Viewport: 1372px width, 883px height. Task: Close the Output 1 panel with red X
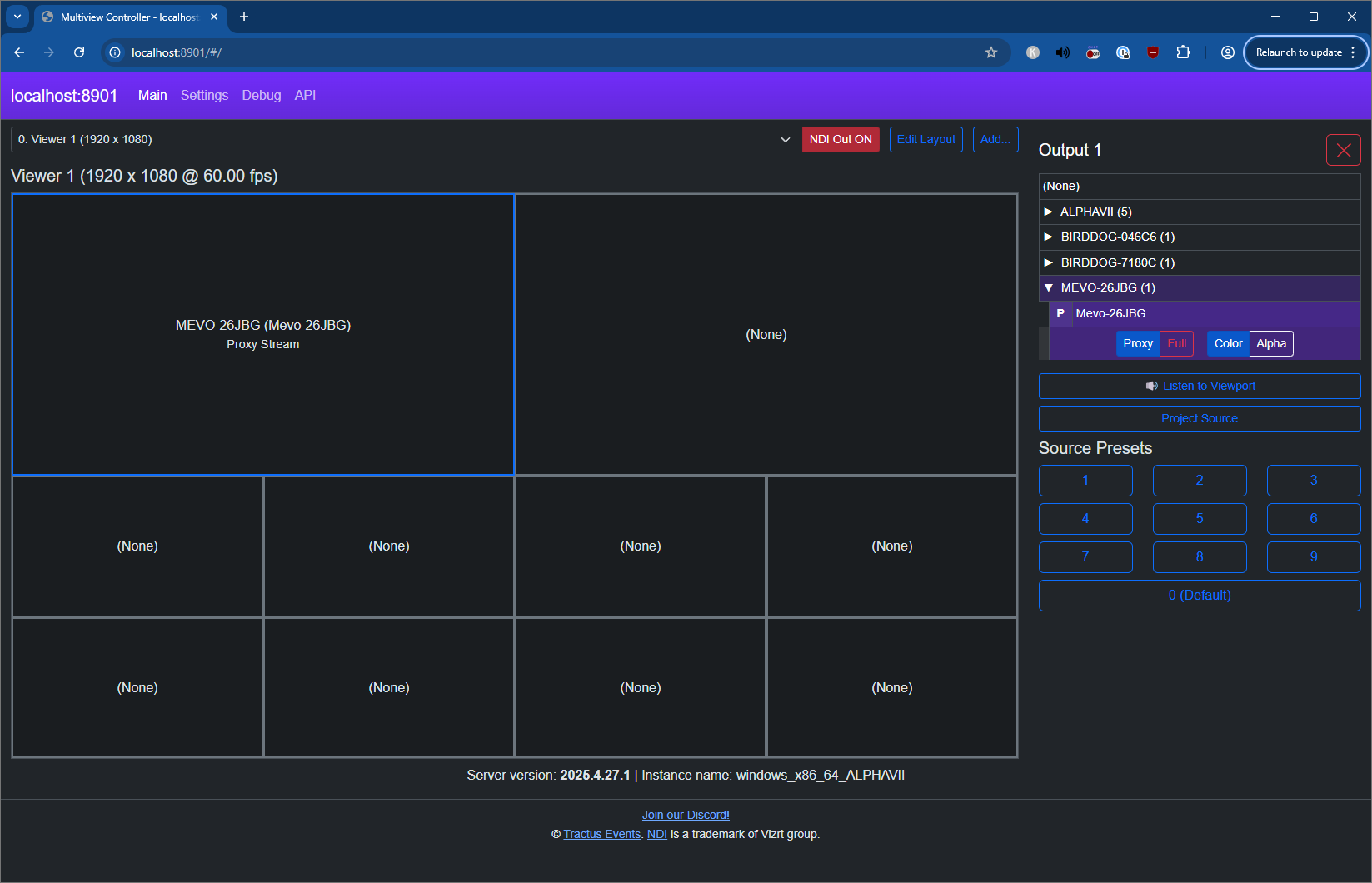point(1343,150)
